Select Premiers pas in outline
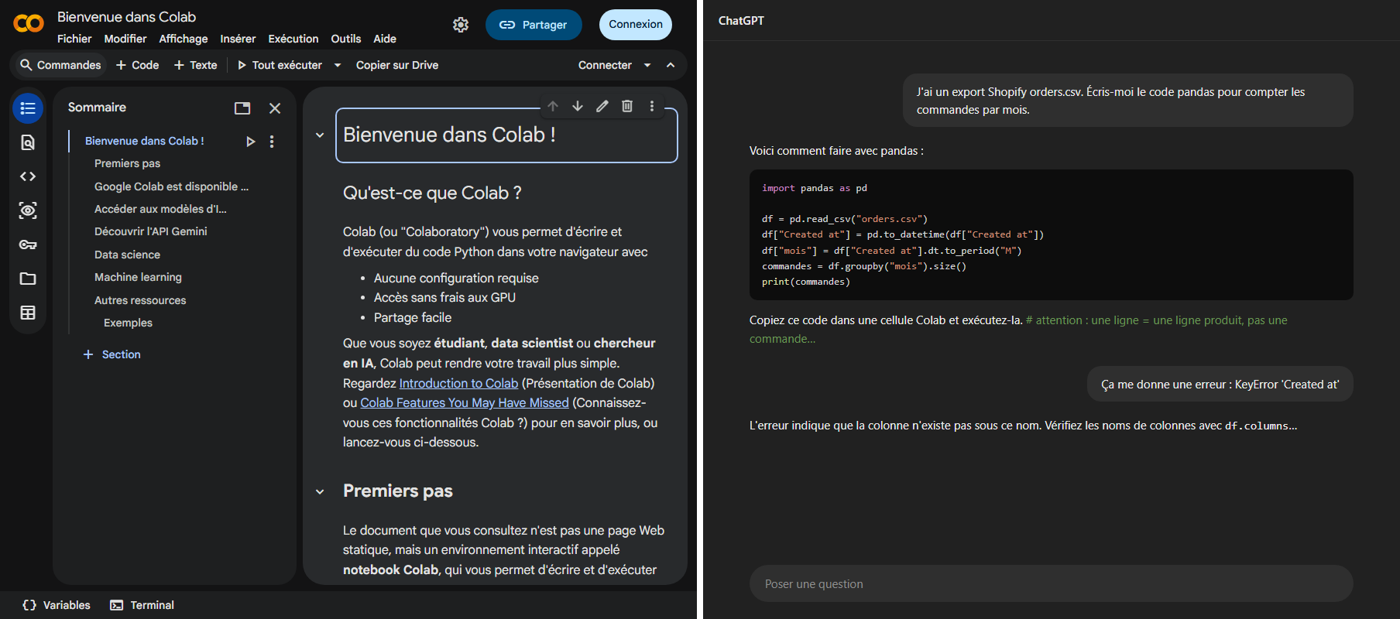Image resolution: width=1400 pixels, height=619 pixels. click(x=127, y=163)
